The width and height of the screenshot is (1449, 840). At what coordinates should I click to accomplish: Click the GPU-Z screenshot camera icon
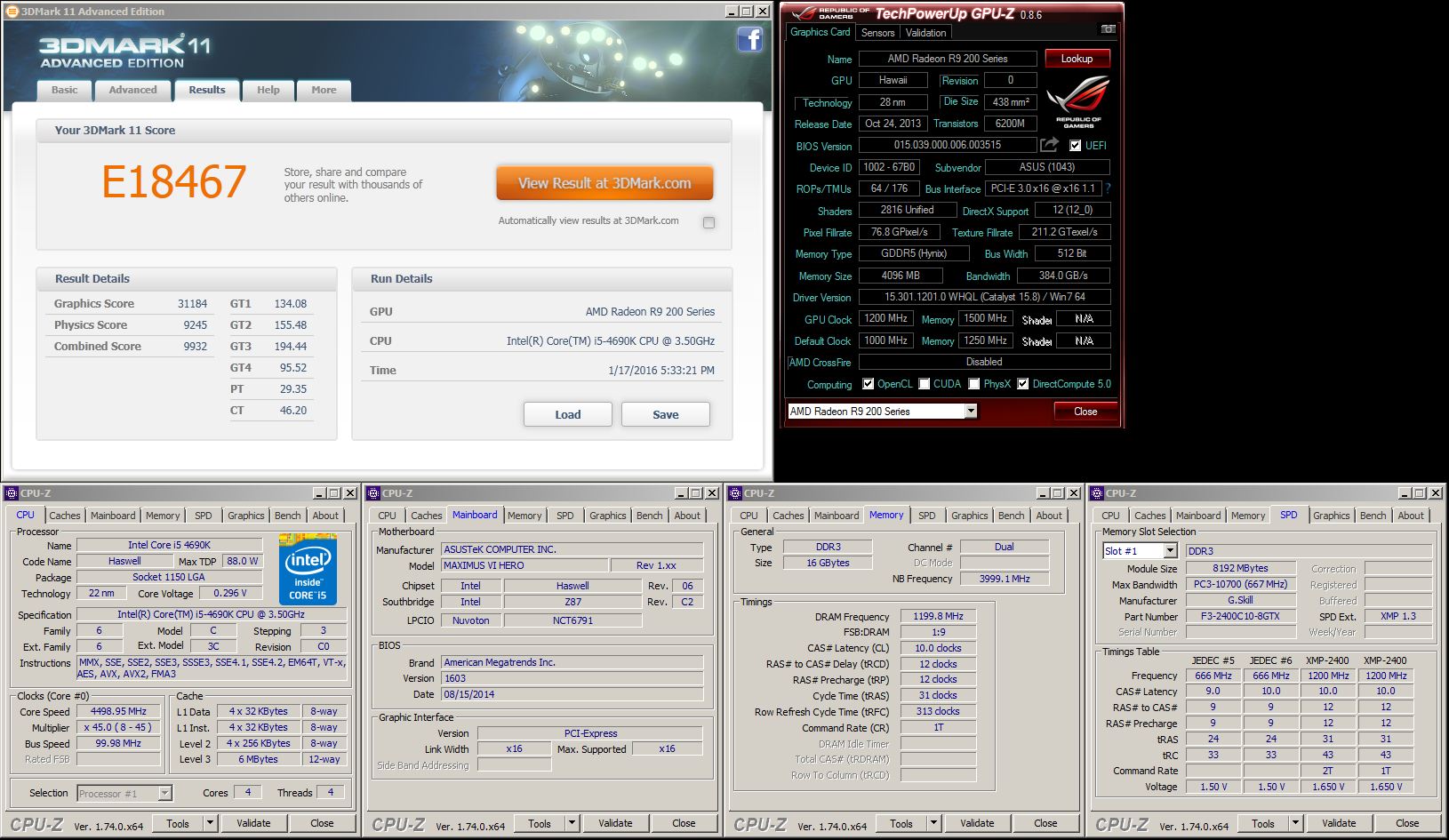(1108, 29)
